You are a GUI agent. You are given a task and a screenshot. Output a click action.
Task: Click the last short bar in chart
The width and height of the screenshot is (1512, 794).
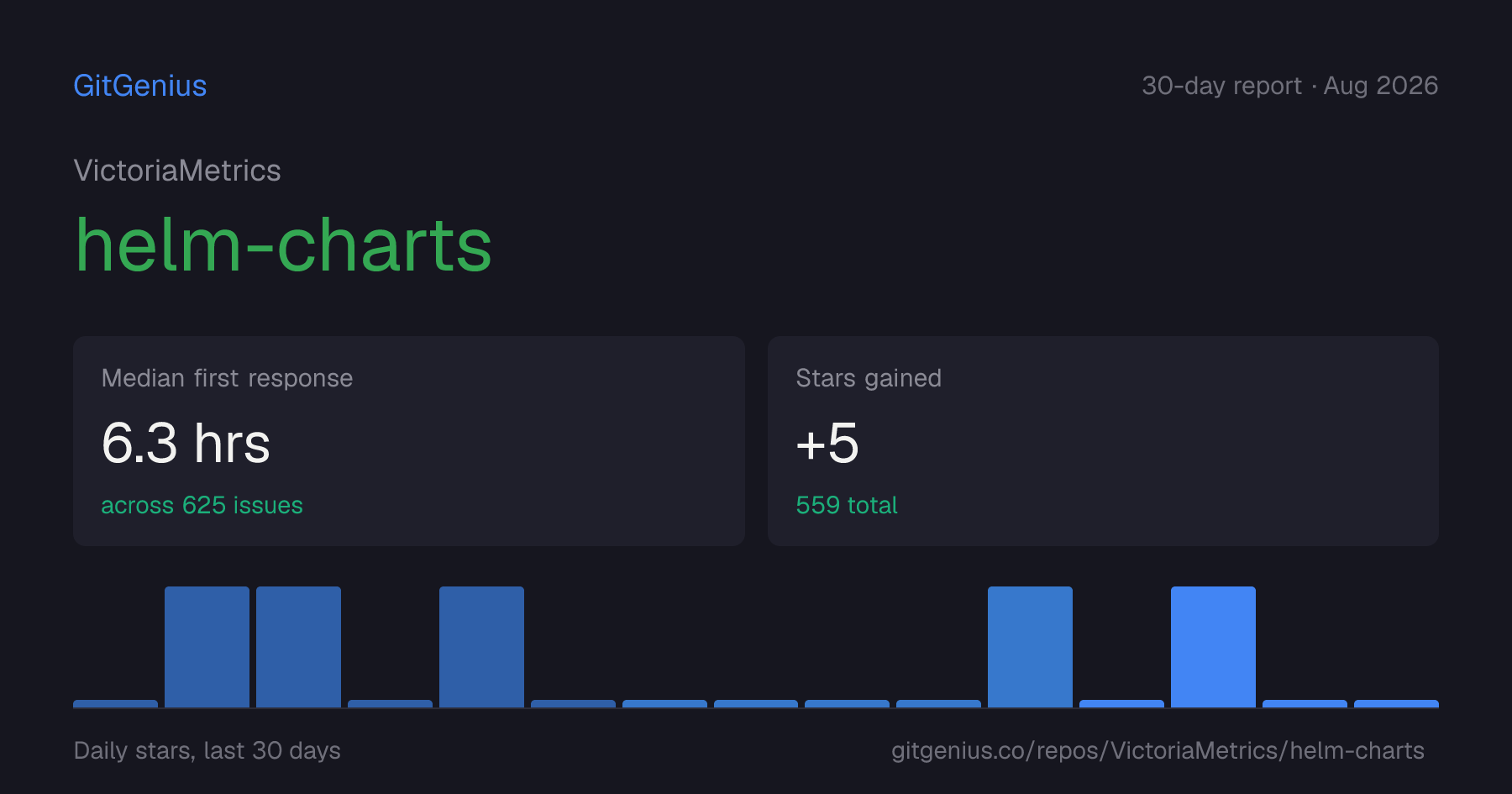point(1396,704)
